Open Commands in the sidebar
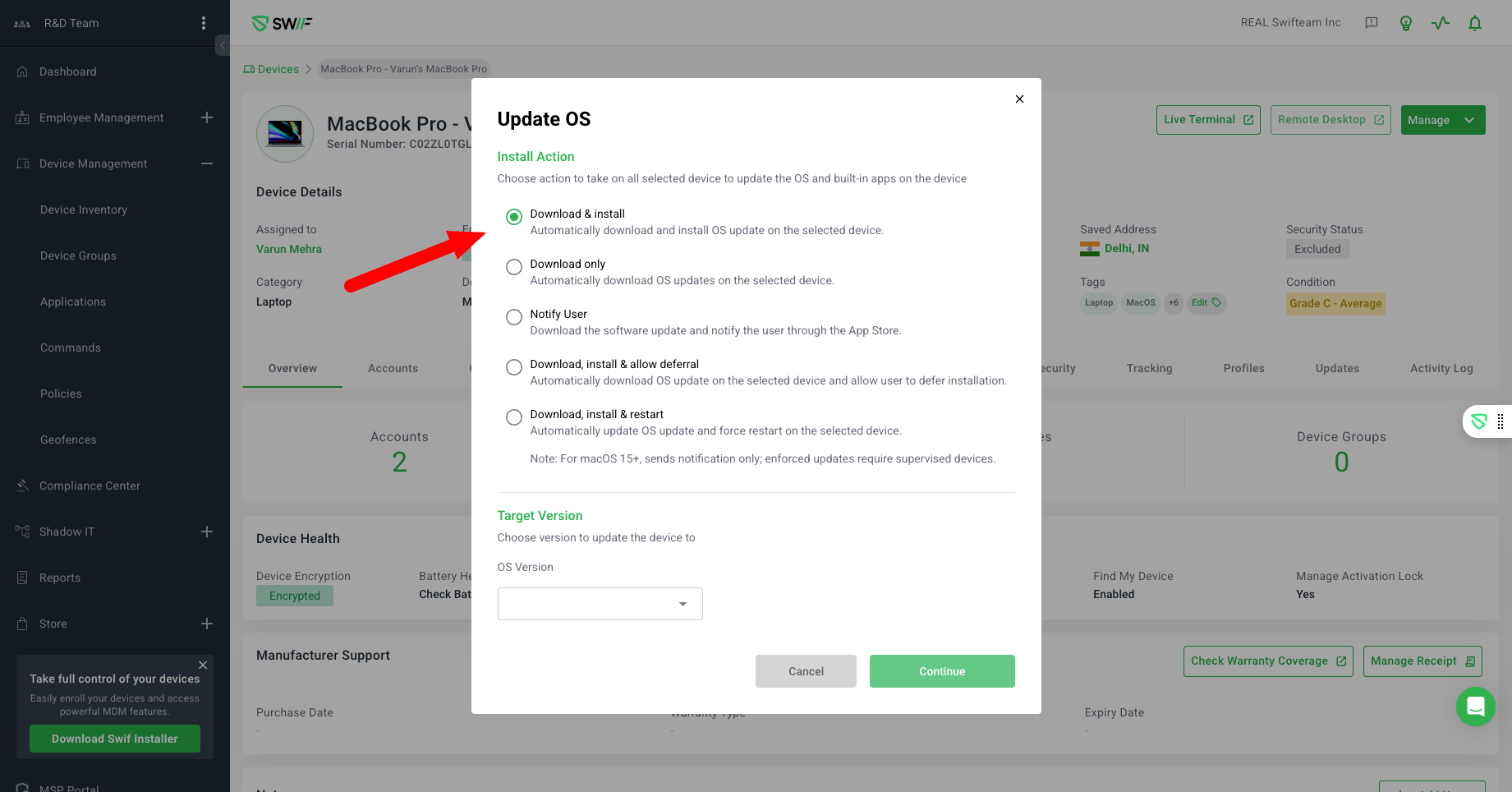The height and width of the screenshot is (792, 1512). coord(71,348)
